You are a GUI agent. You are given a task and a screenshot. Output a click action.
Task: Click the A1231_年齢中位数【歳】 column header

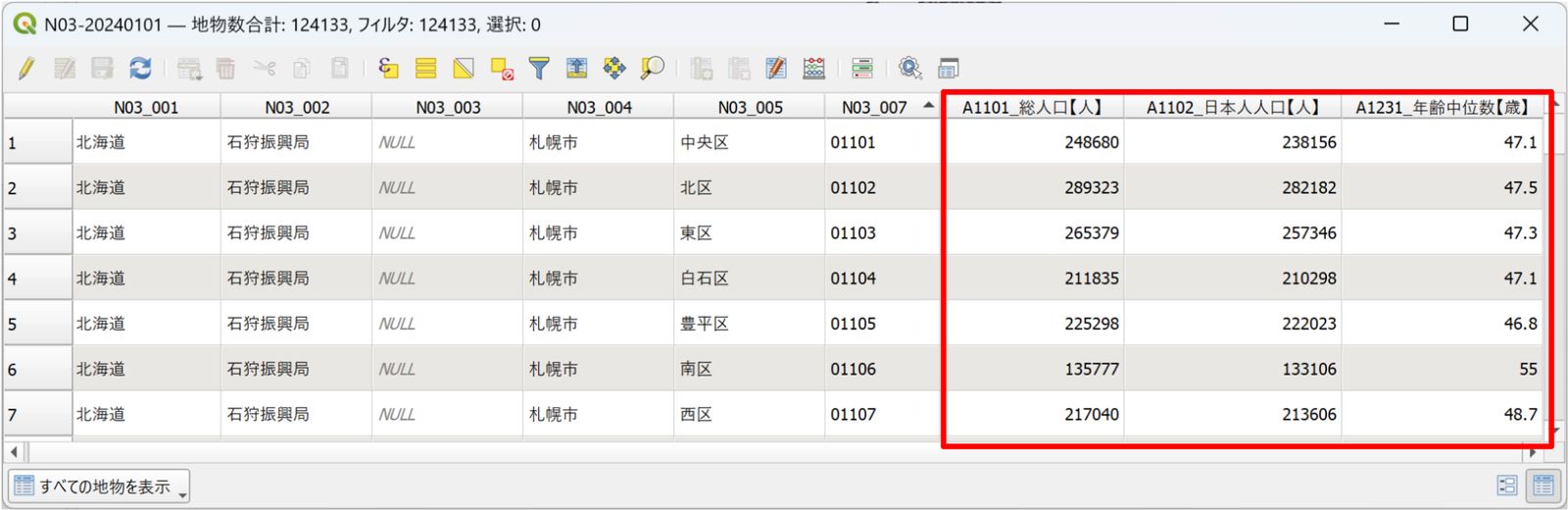coord(1443,107)
